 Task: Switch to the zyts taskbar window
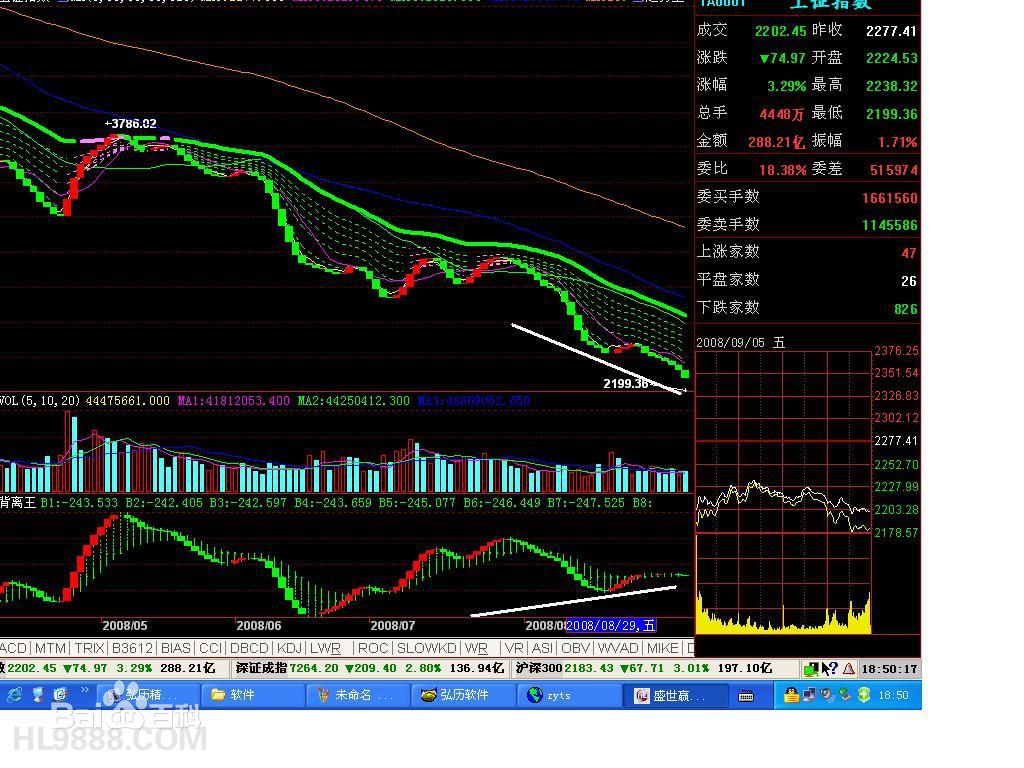click(x=568, y=695)
